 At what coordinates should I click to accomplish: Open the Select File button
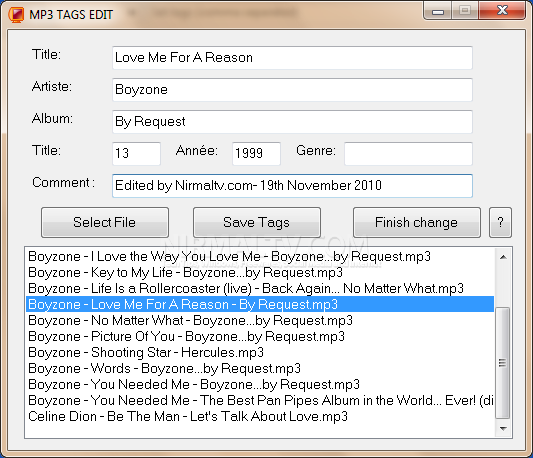coord(105,222)
